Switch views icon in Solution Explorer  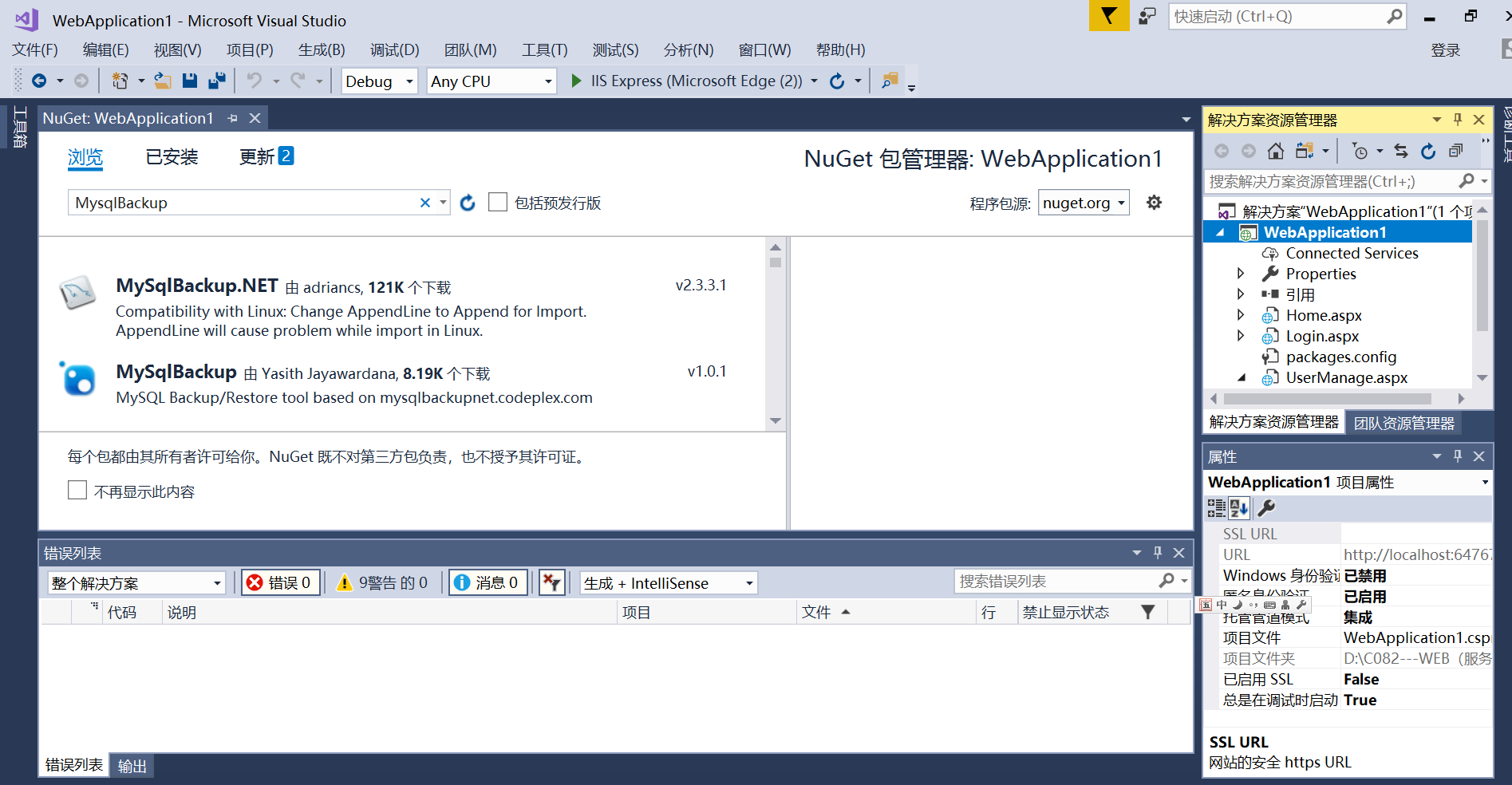pos(1305,151)
